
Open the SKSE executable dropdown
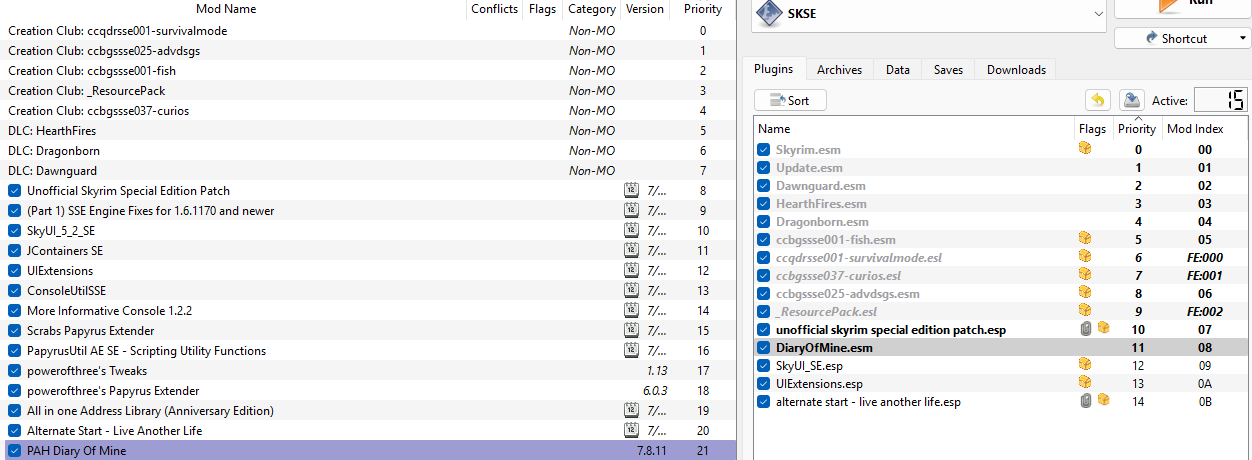click(x=1098, y=14)
